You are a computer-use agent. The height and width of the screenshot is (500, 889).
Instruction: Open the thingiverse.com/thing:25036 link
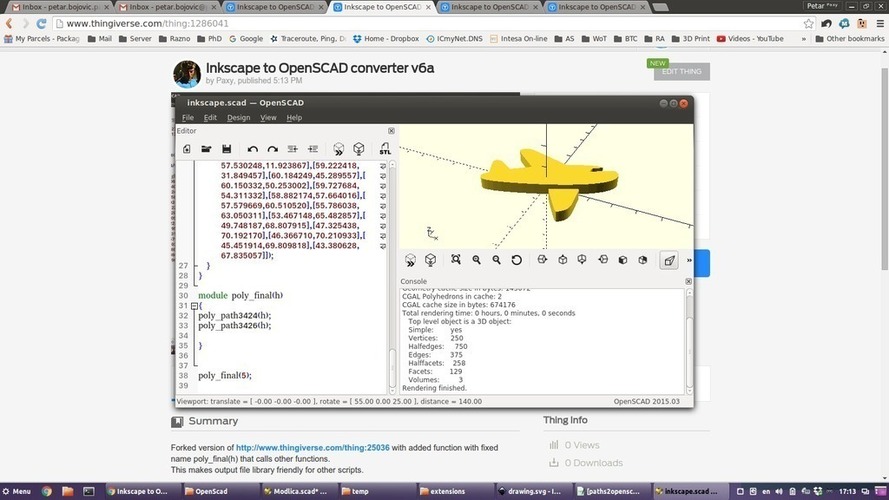click(312, 447)
